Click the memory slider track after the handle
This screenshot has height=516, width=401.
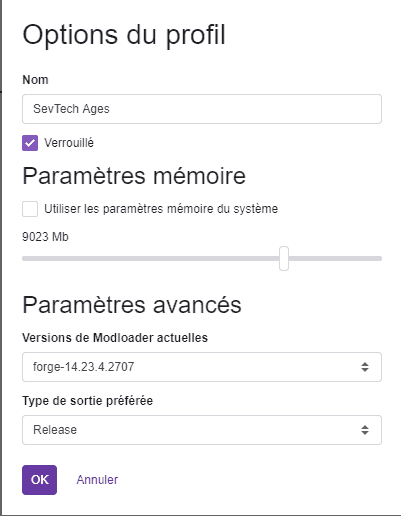[x=335, y=258]
